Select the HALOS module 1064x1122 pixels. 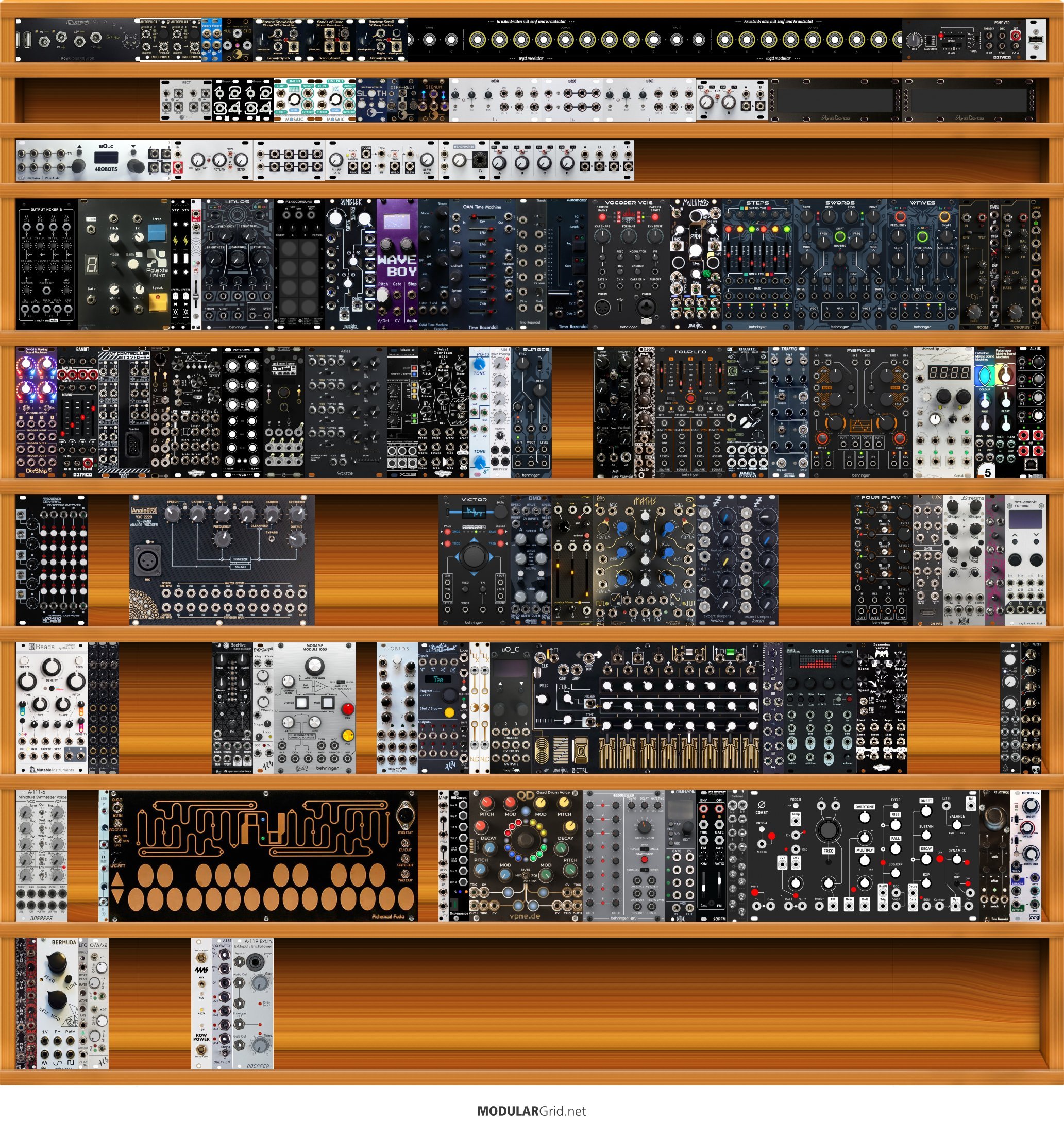(237, 264)
